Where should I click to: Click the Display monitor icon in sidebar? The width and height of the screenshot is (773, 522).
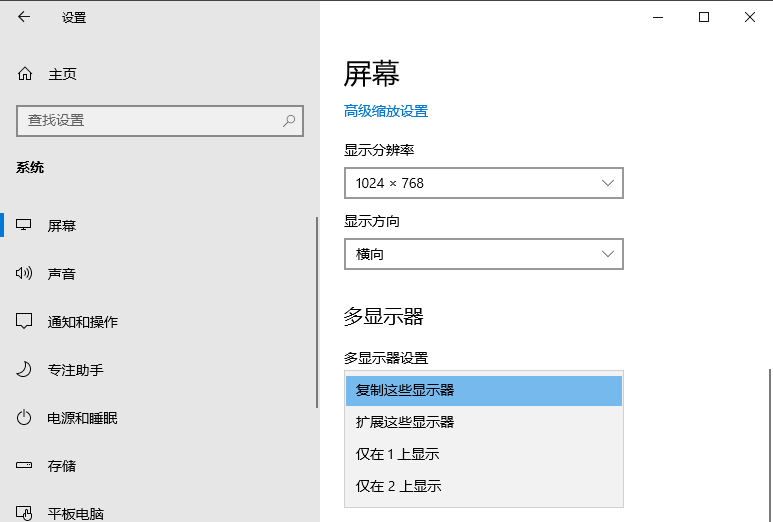[25, 226]
